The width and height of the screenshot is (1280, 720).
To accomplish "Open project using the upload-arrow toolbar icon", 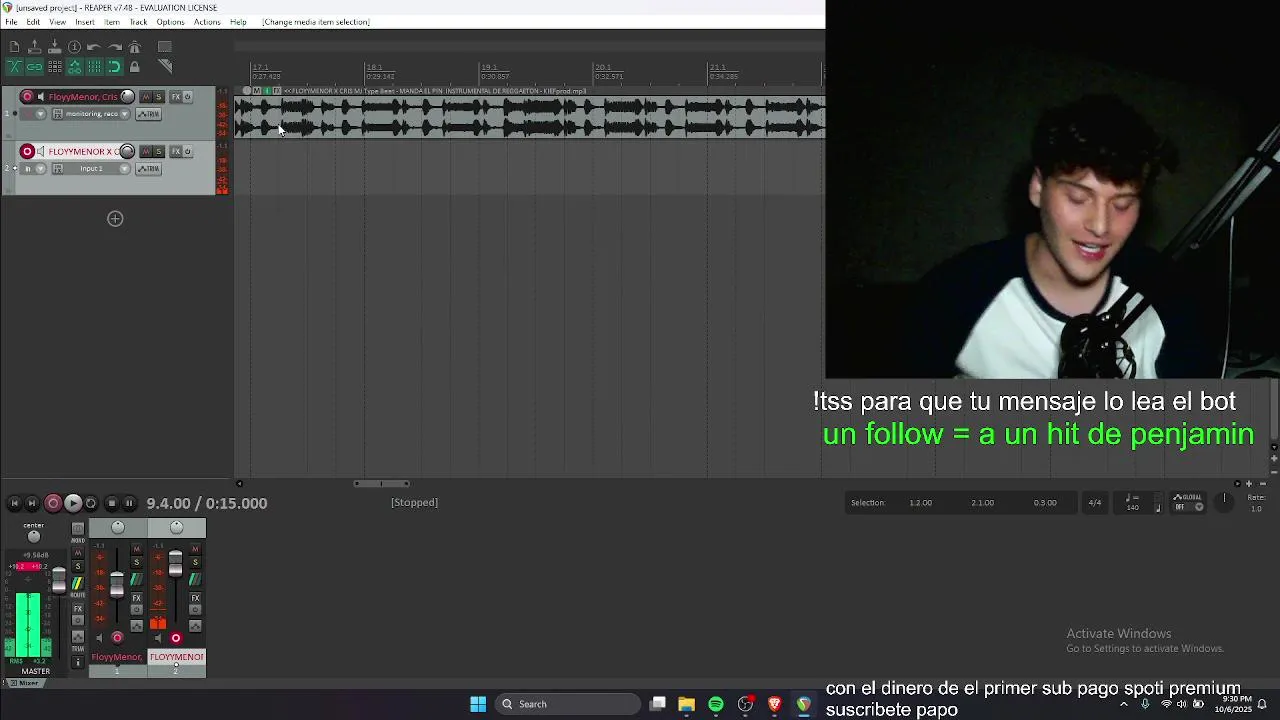I will coord(34,47).
